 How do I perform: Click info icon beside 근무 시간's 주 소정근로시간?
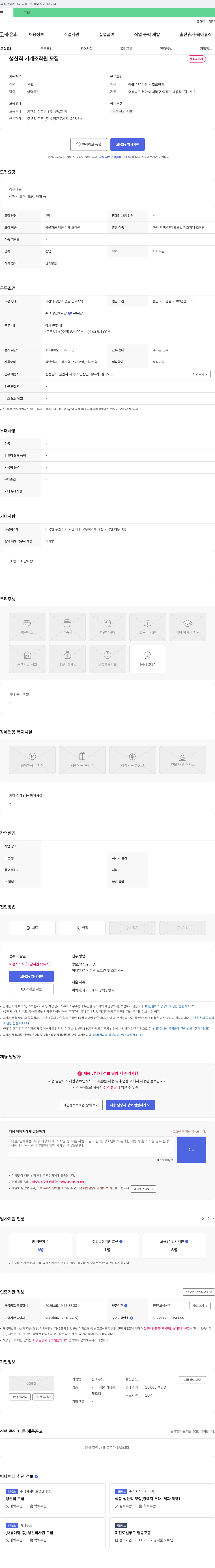69,313
